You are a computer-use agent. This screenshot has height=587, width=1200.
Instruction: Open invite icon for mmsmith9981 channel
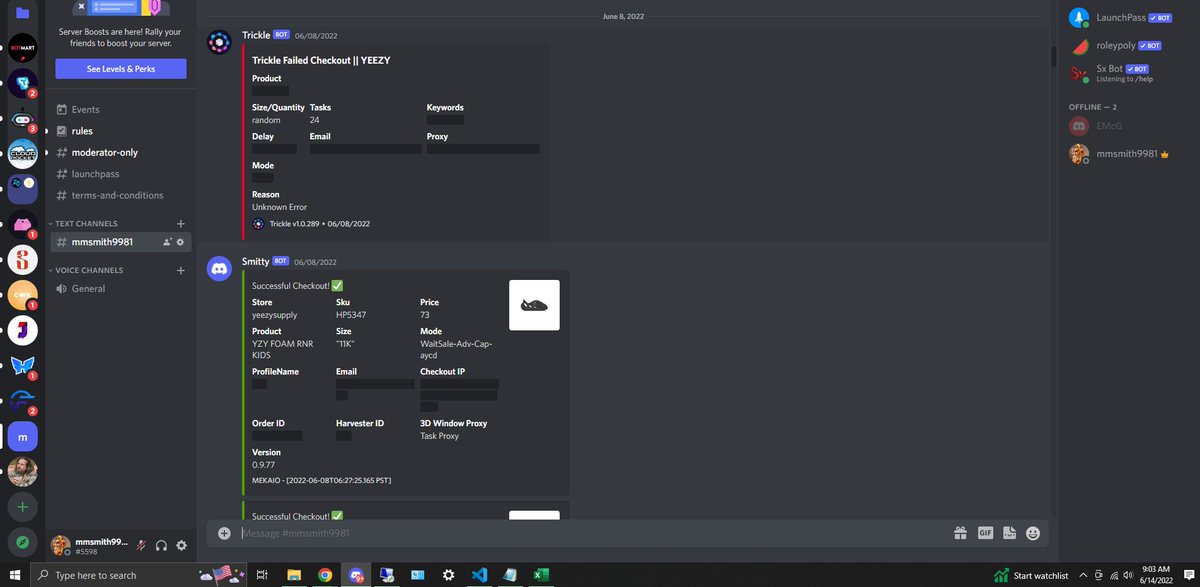pyautogui.click(x=166, y=242)
